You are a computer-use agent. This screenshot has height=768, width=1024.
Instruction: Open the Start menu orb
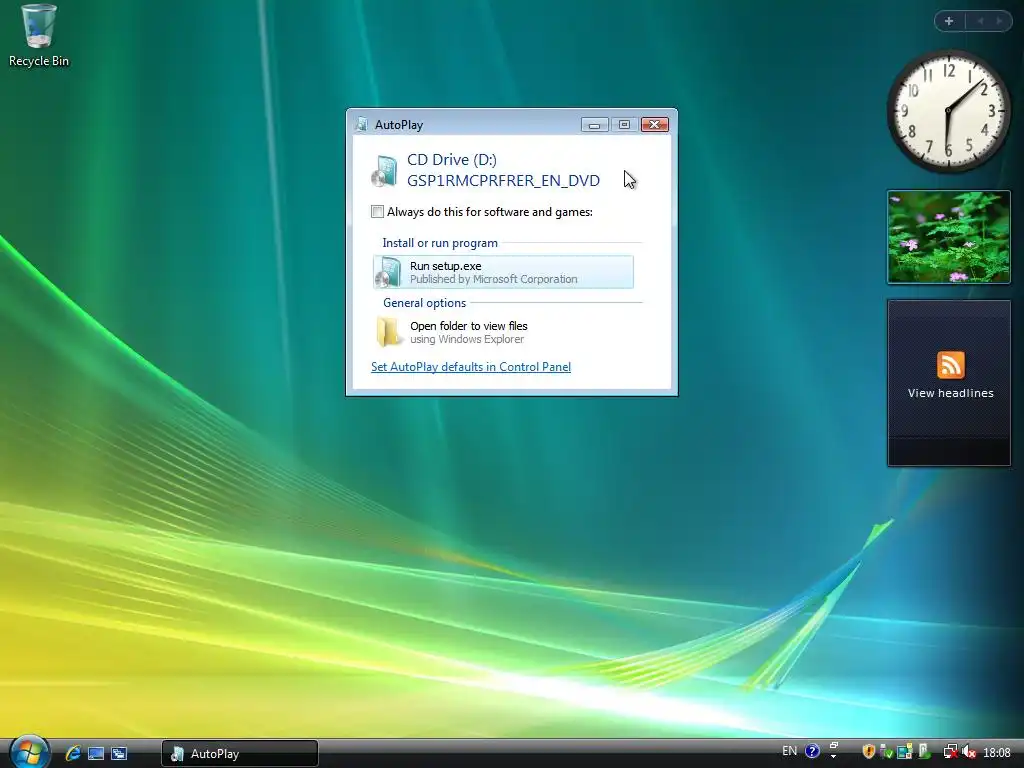pos(29,752)
